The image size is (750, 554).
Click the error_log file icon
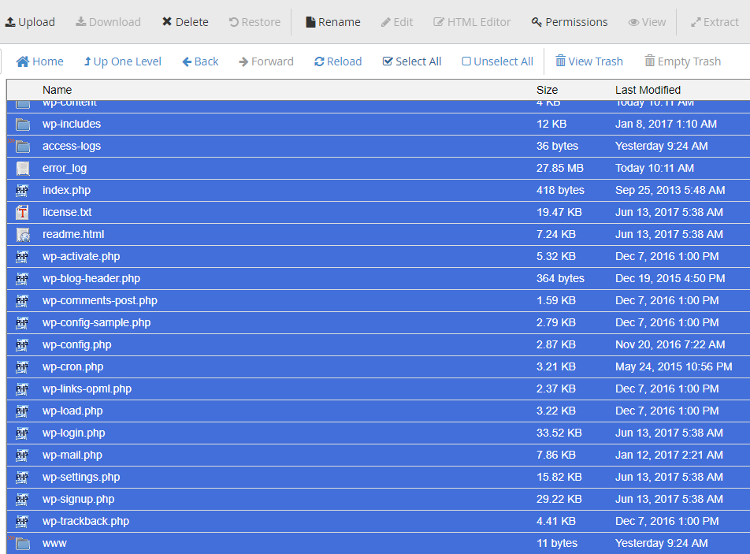22,168
